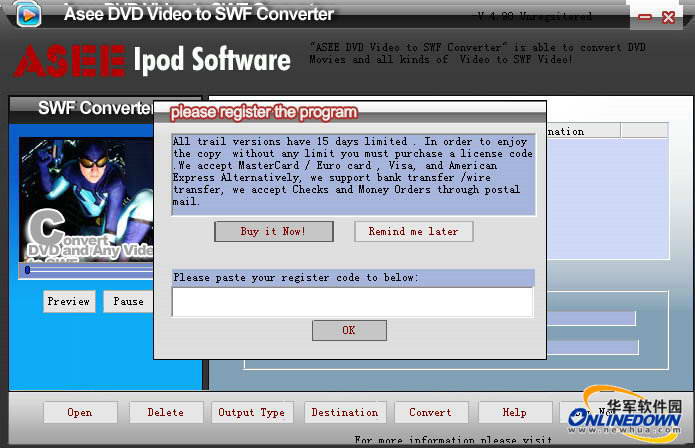Viewport: 695px width, 448px height.
Task: Confirm registration with OK button
Action: 349,330
